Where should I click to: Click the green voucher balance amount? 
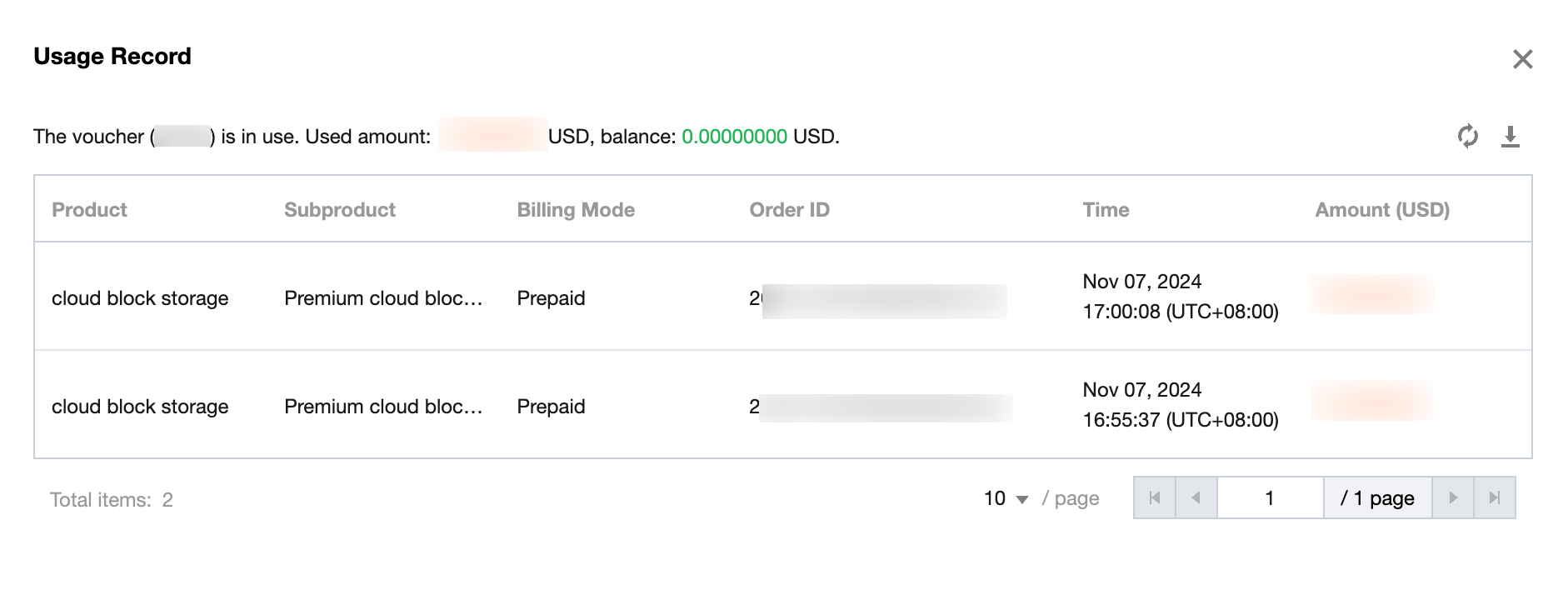pyautogui.click(x=734, y=137)
